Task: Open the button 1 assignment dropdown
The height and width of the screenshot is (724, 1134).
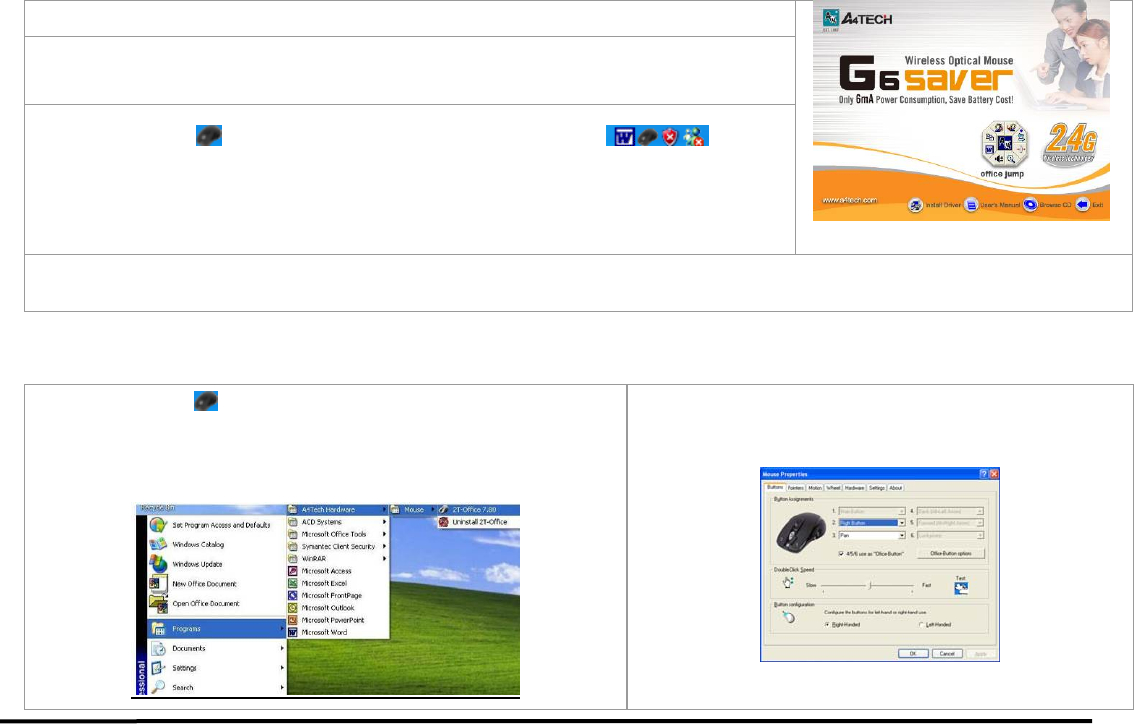Action: click(x=872, y=511)
